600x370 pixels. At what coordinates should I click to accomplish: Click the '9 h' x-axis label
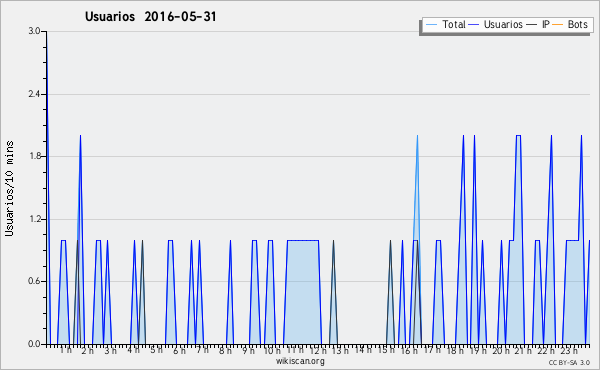click(x=248, y=350)
